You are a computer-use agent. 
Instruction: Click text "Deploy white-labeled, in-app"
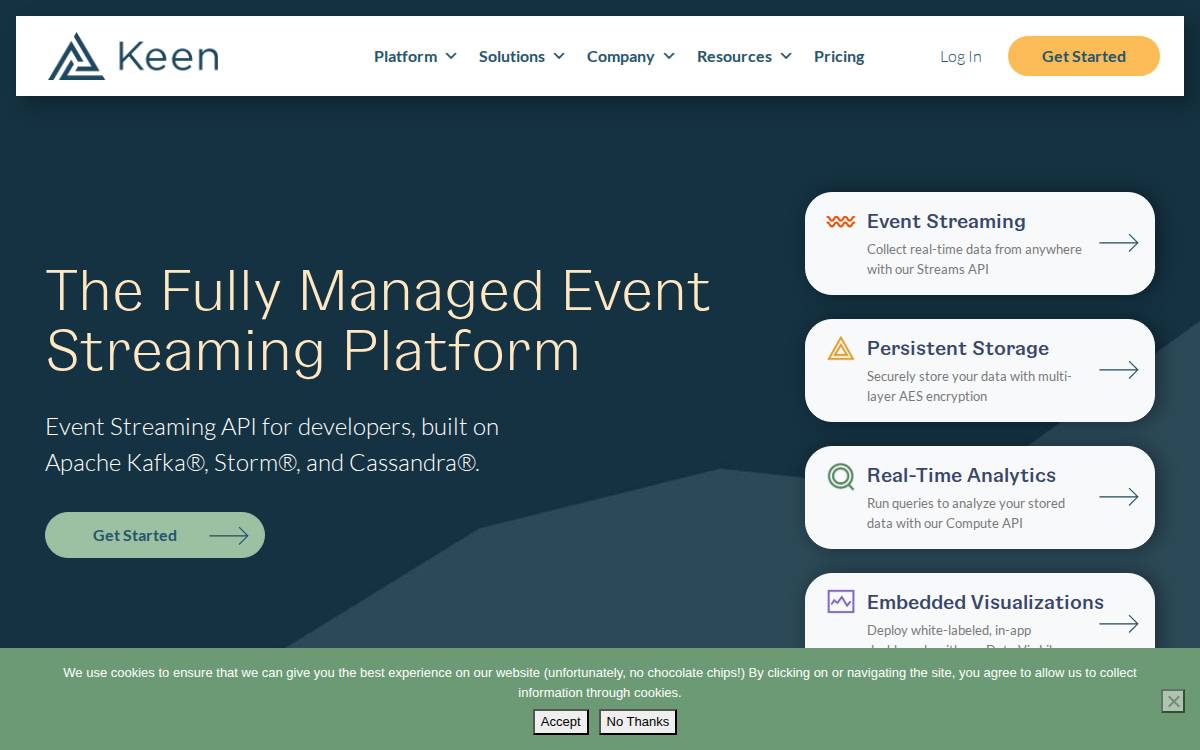[949, 631]
